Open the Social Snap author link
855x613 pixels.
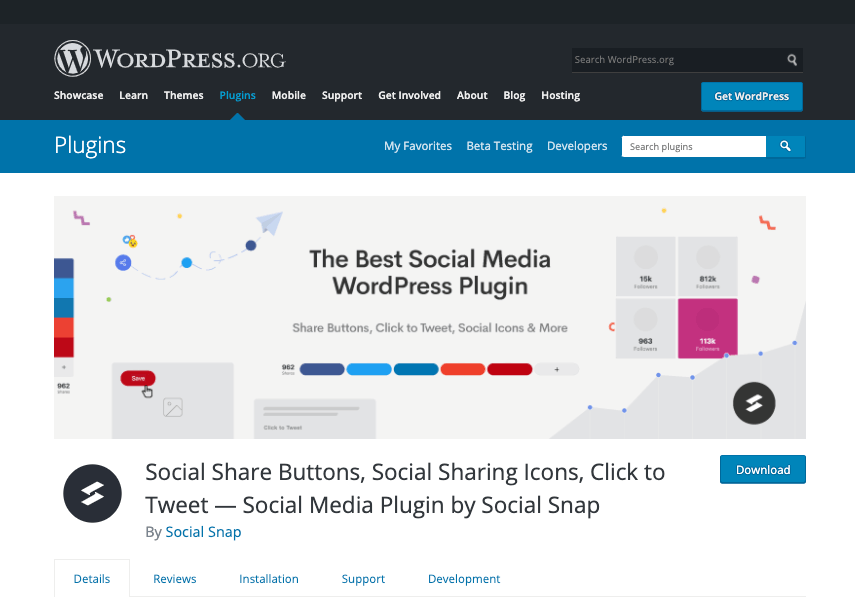203,532
